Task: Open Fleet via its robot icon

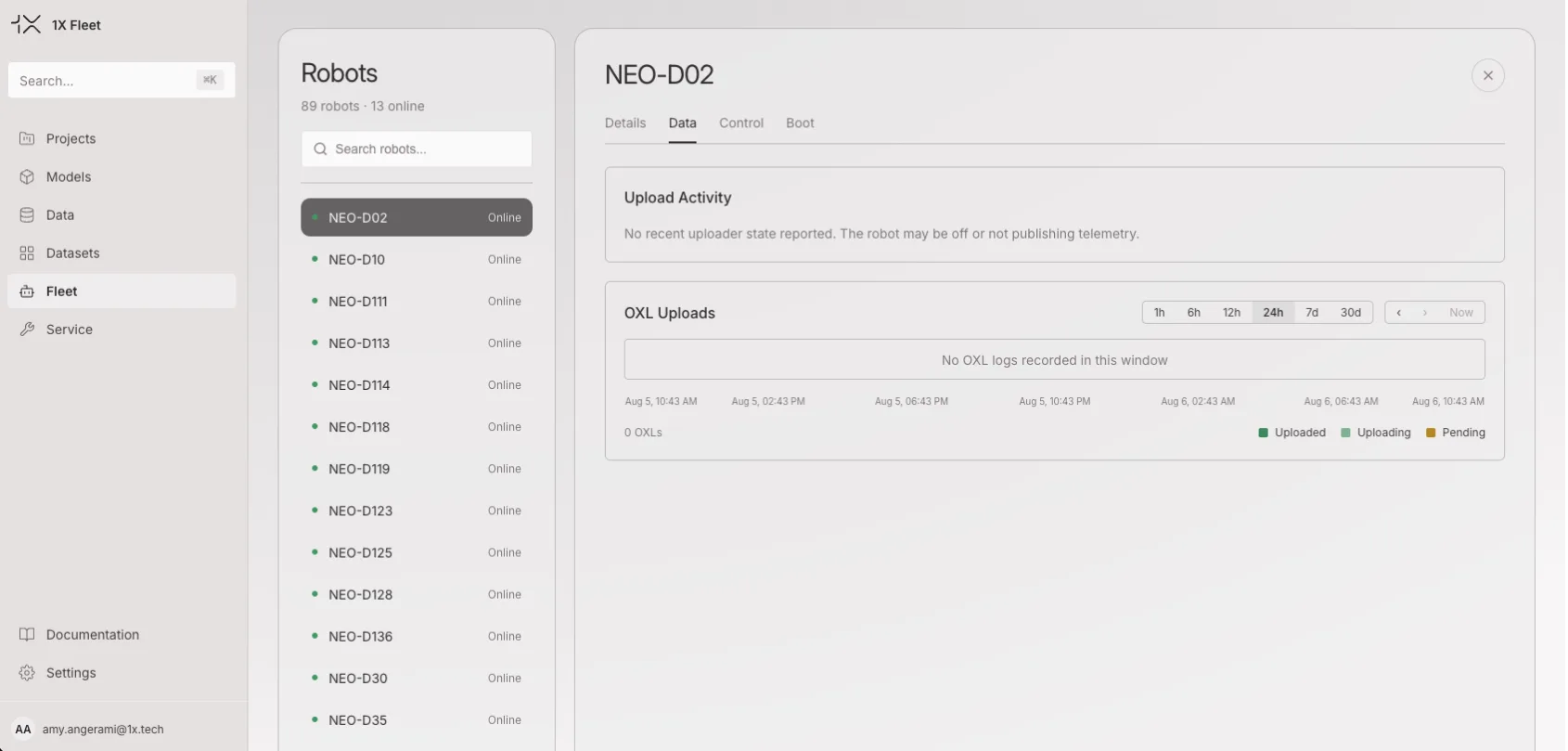Action: click(x=27, y=291)
